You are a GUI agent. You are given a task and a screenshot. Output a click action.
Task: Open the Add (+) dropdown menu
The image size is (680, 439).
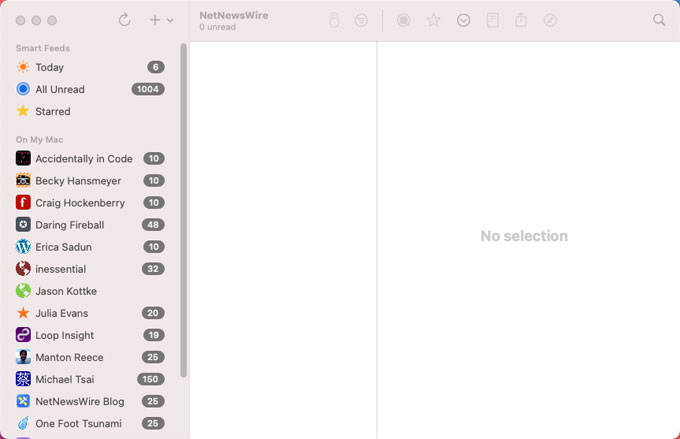click(x=160, y=20)
